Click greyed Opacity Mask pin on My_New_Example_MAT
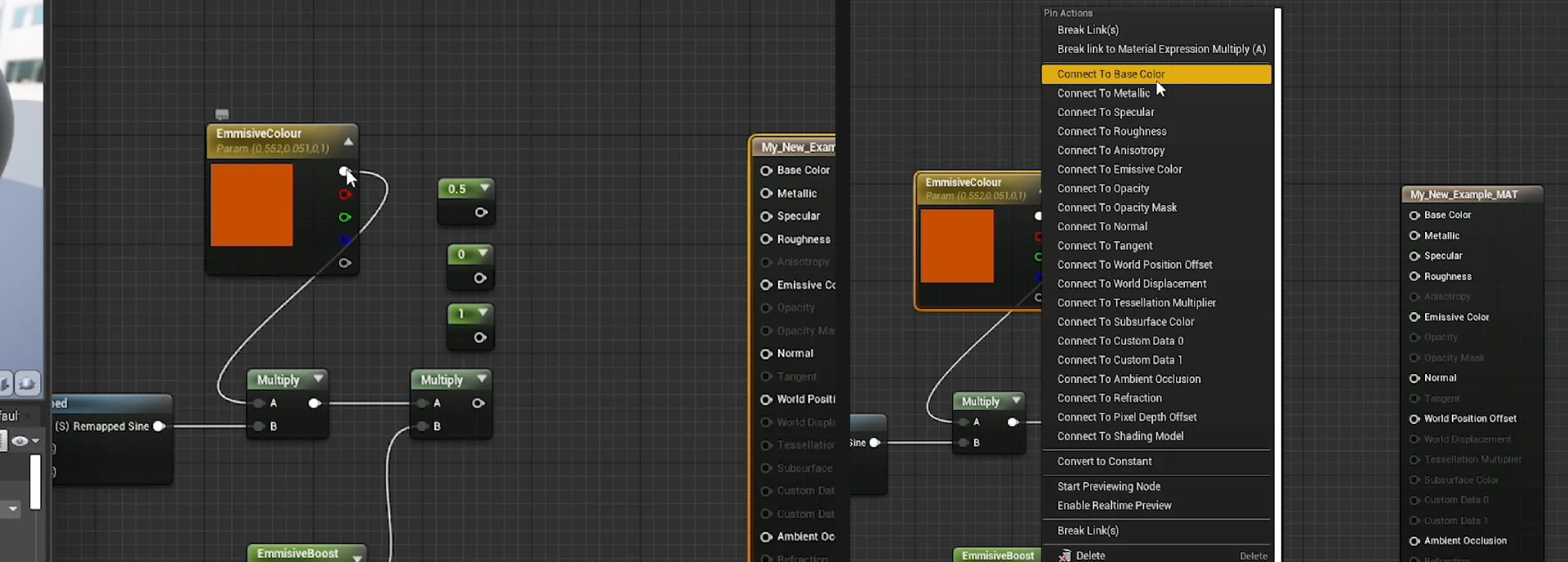 1414,358
